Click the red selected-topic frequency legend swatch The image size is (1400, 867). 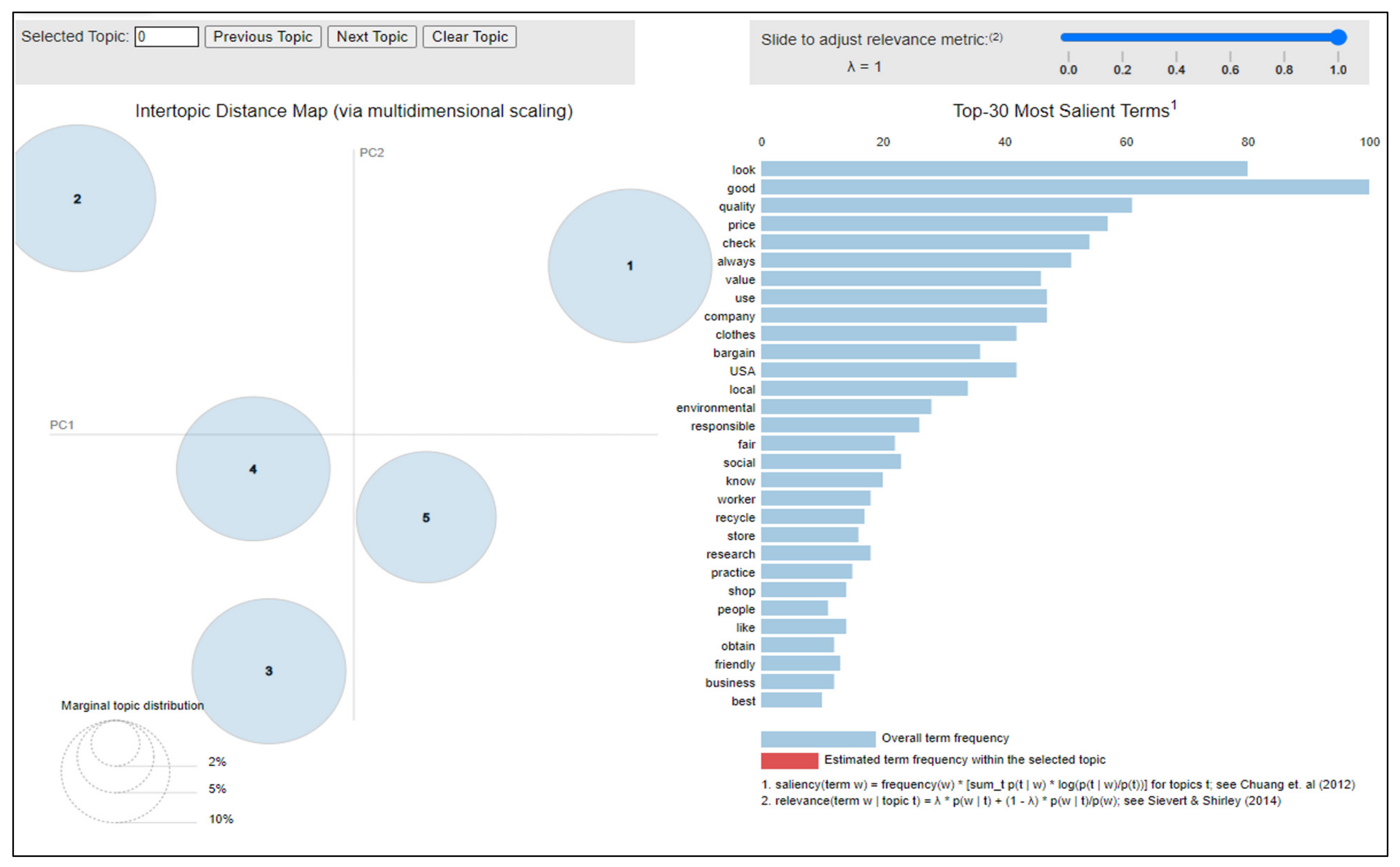tap(789, 760)
